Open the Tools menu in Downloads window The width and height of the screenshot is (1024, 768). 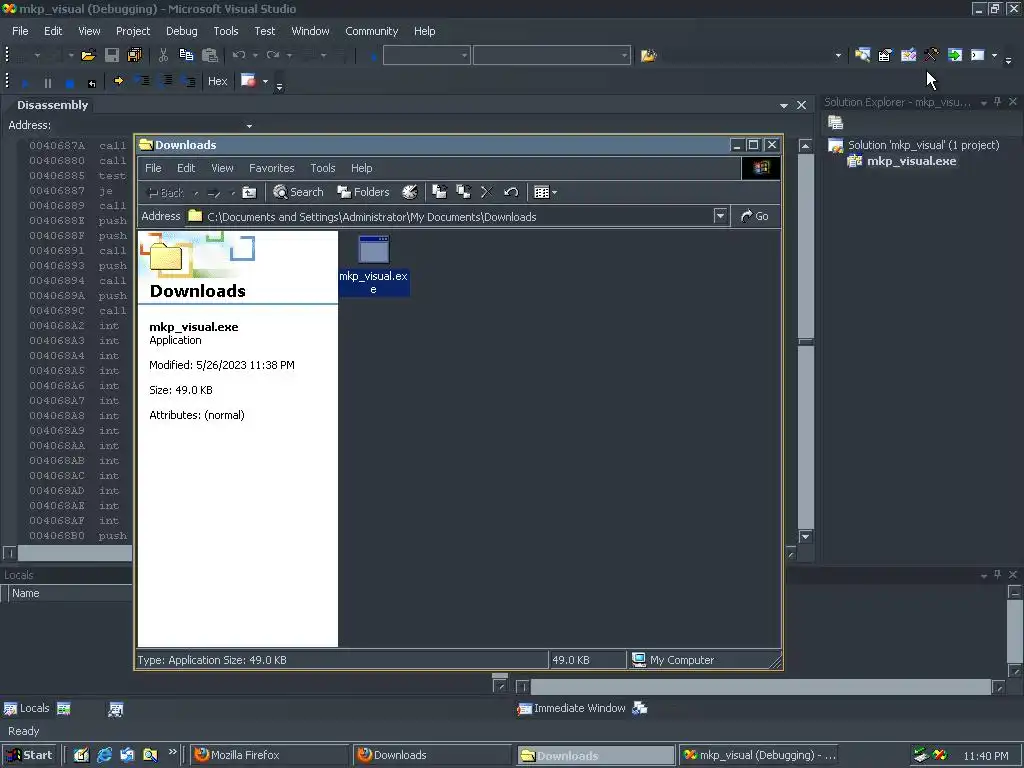tap(323, 168)
